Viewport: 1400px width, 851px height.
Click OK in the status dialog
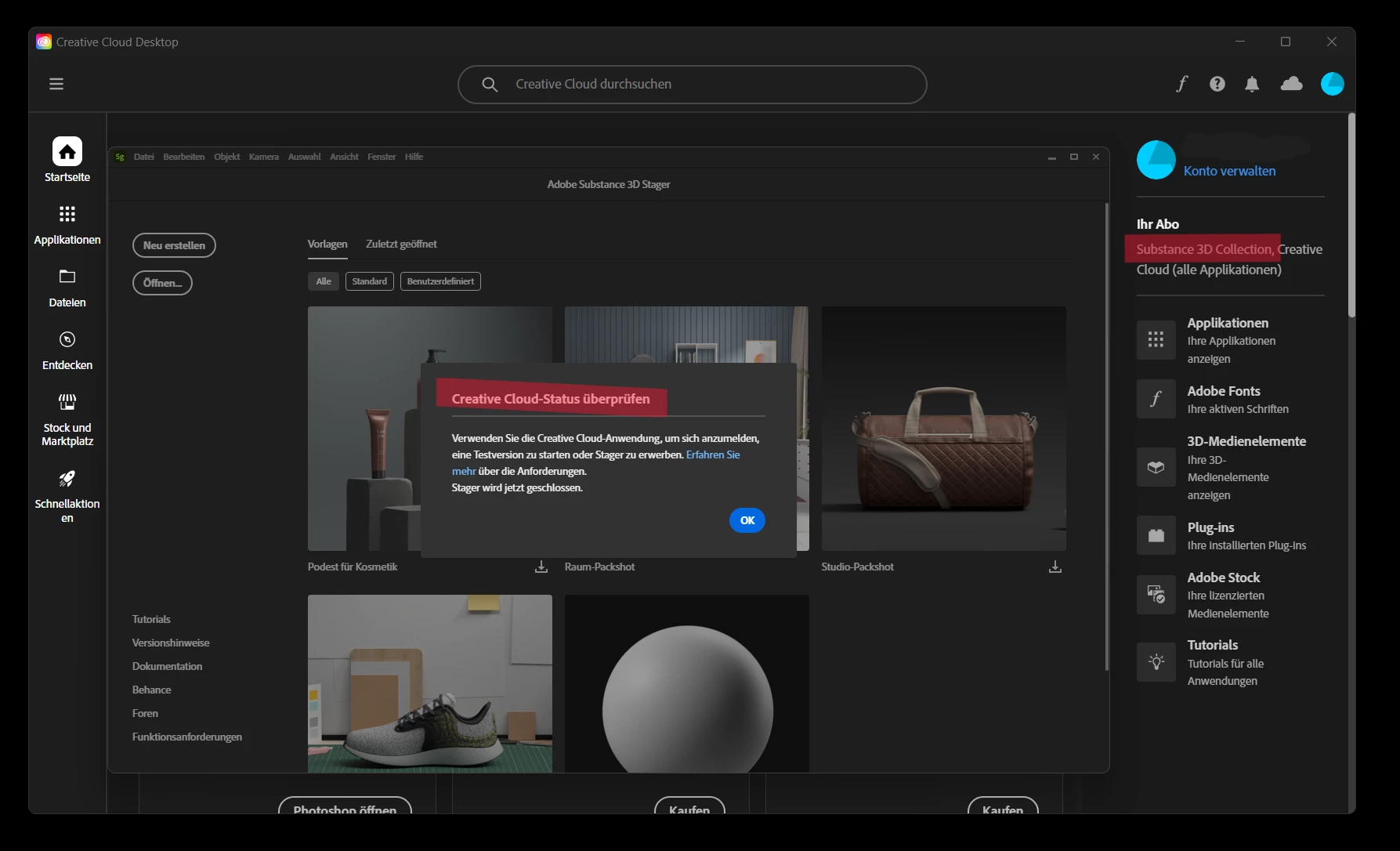[747, 520]
